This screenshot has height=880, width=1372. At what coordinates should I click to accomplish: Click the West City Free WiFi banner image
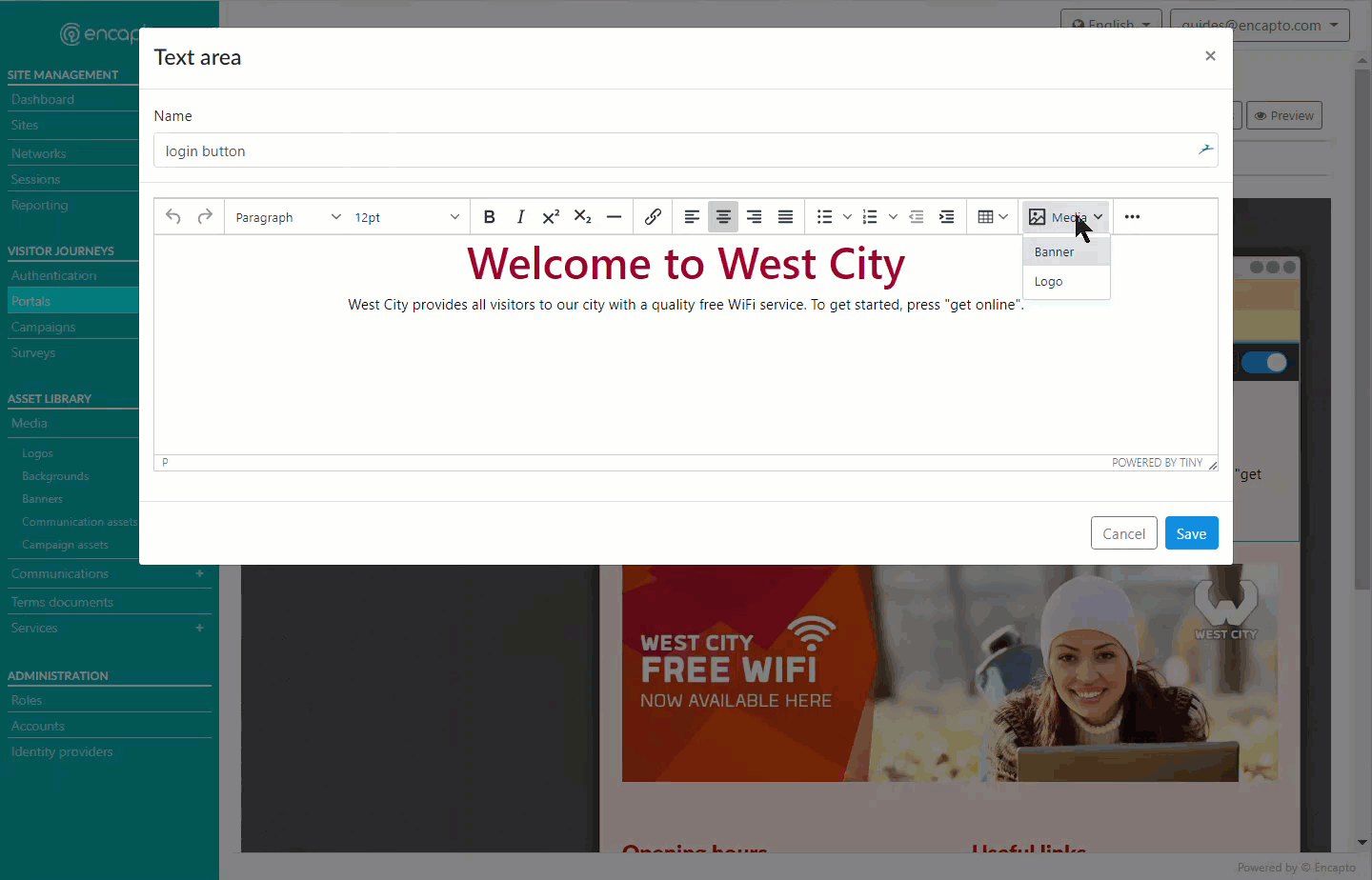coord(950,673)
